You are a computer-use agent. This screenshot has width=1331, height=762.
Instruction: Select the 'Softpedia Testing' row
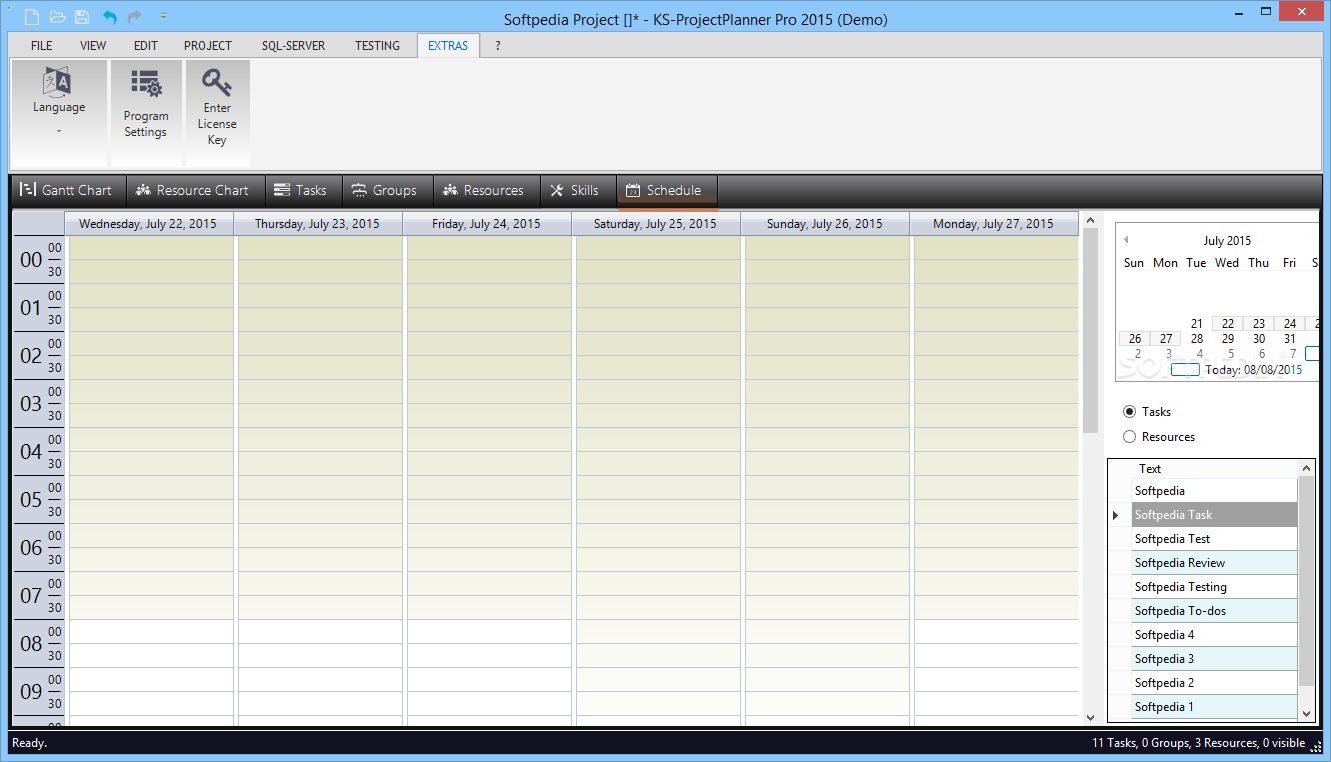(x=1214, y=587)
